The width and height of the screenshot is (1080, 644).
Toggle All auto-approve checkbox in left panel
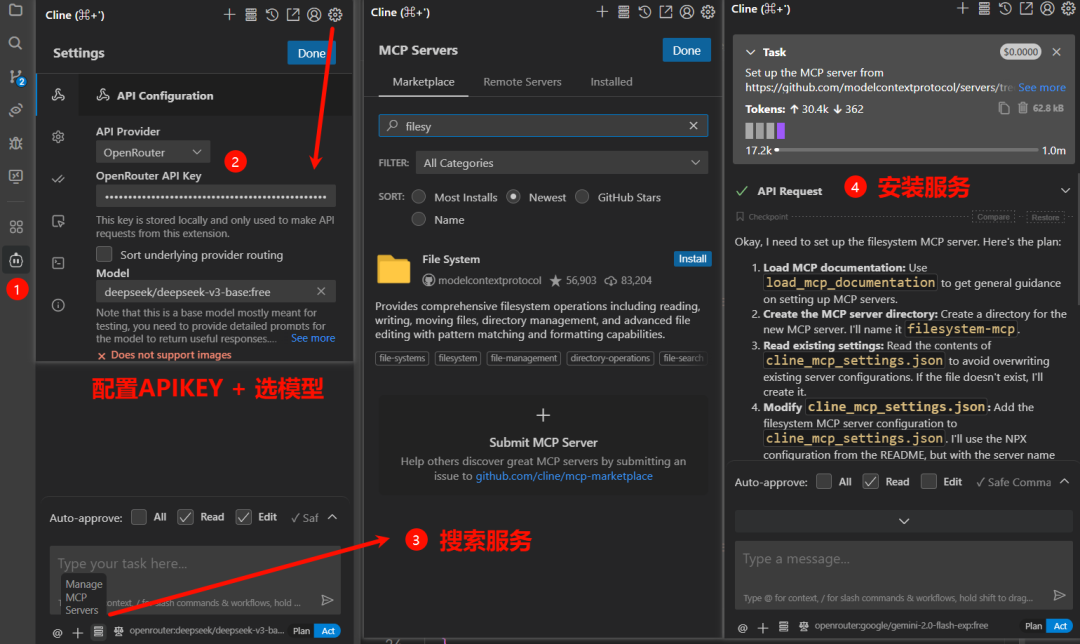[x=138, y=517]
